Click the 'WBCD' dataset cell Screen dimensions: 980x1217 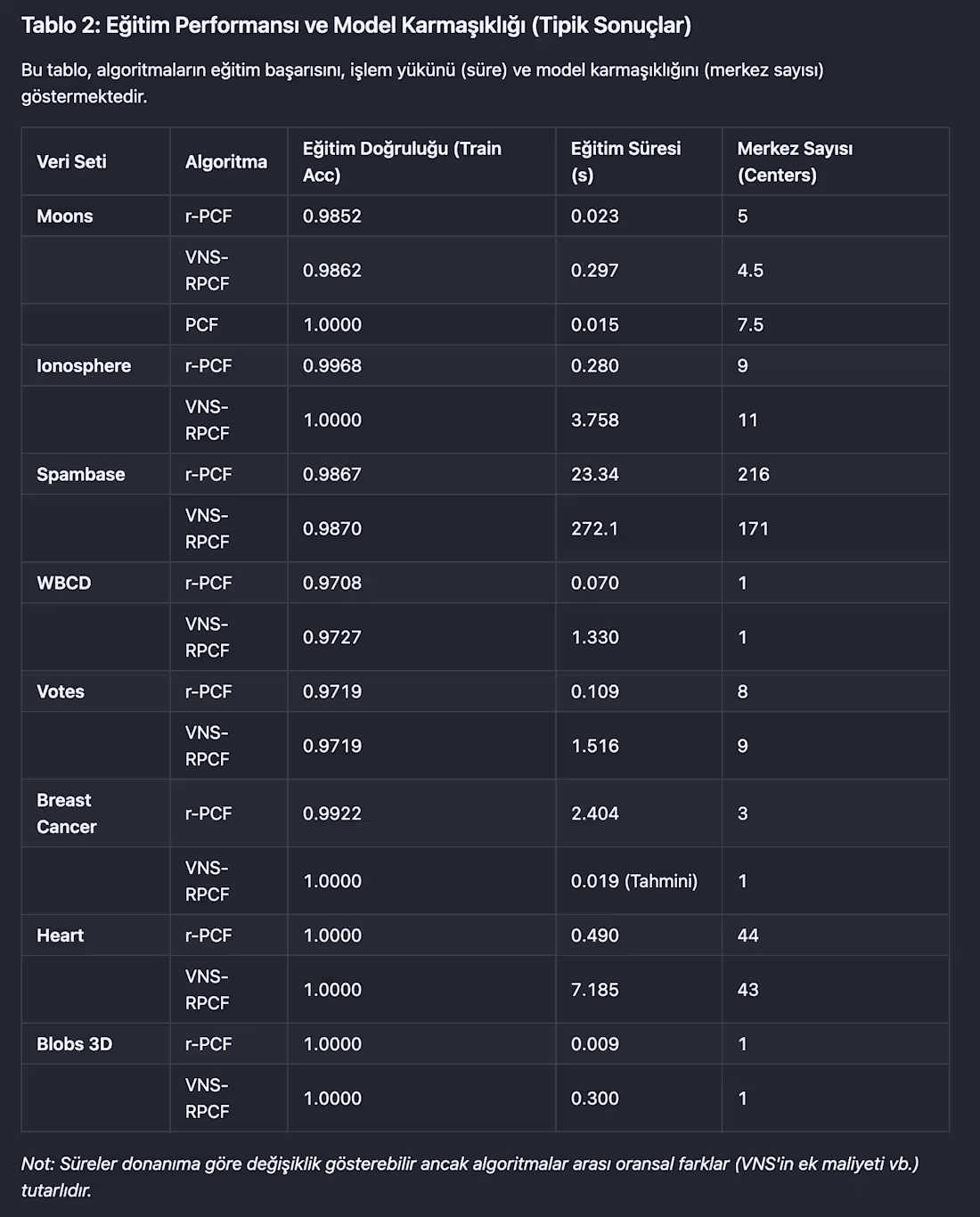pos(63,583)
